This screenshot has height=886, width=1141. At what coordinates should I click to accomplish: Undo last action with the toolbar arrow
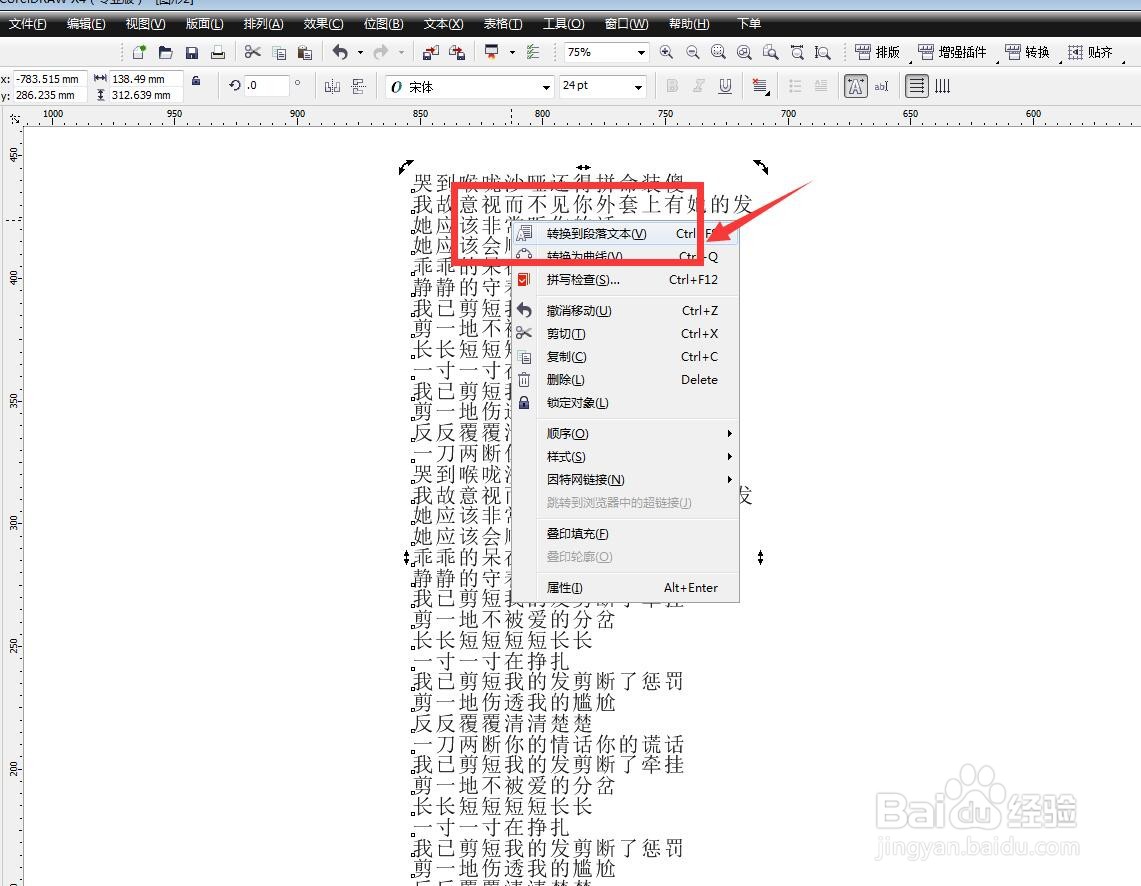(x=340, y=52)
